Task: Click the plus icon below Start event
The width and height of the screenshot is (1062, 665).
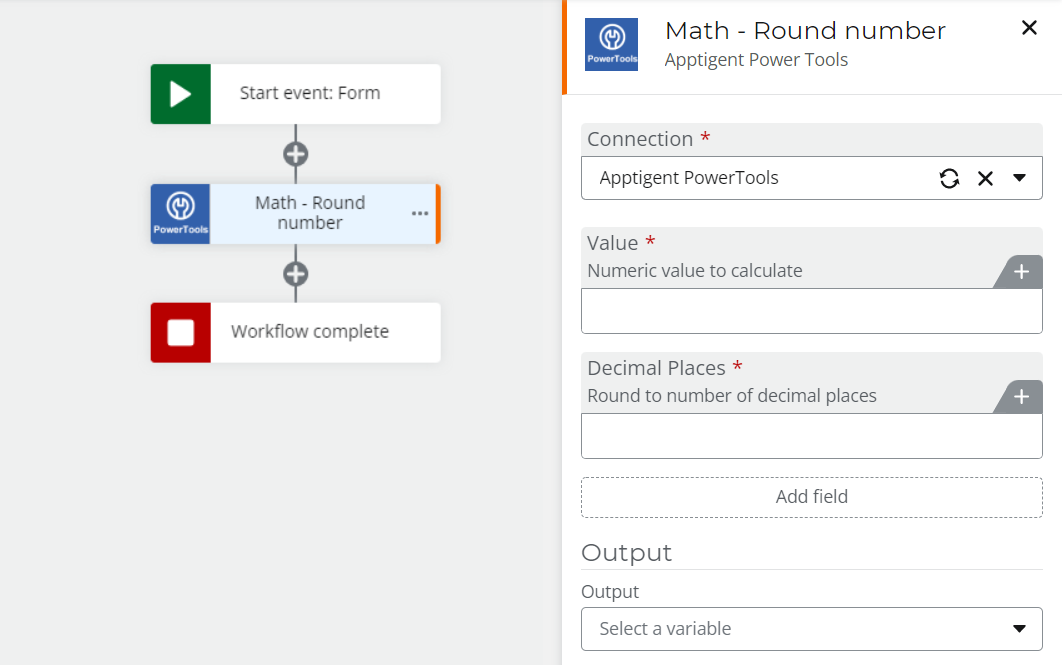Action: 294,154
